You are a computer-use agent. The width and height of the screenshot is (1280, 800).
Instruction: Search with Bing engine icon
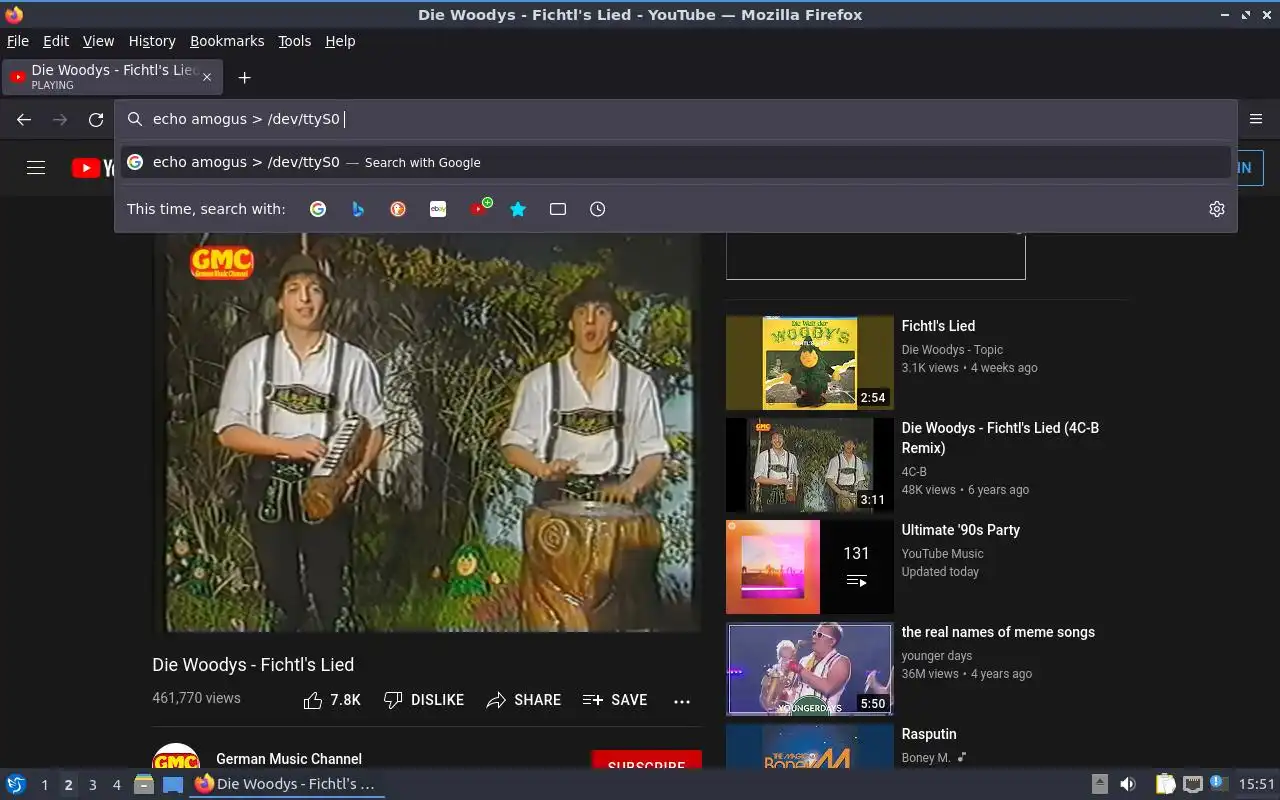coord(358,209)
